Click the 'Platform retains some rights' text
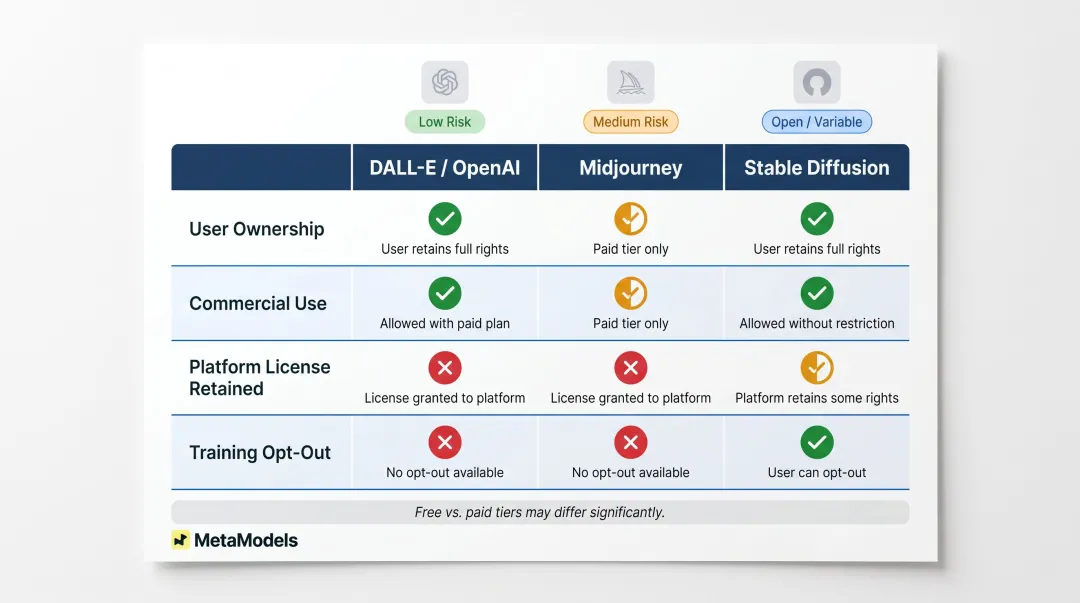Viewport: 1080px width, 603px height. coord(817,398)
